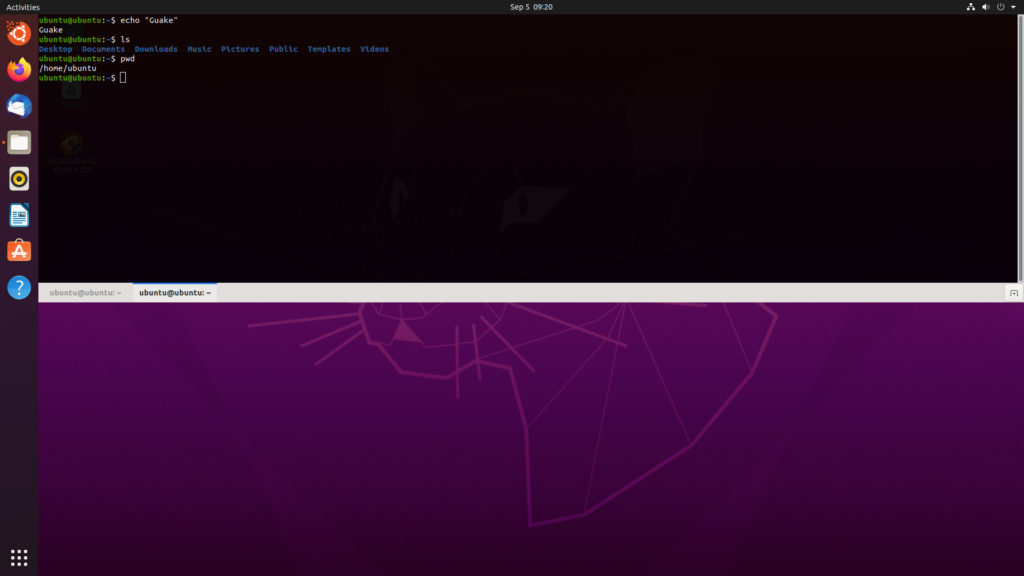Expand the system menu dropdown arrow
The image size is (1024, 576).
pyautogui.click(x=1013, y=7)
